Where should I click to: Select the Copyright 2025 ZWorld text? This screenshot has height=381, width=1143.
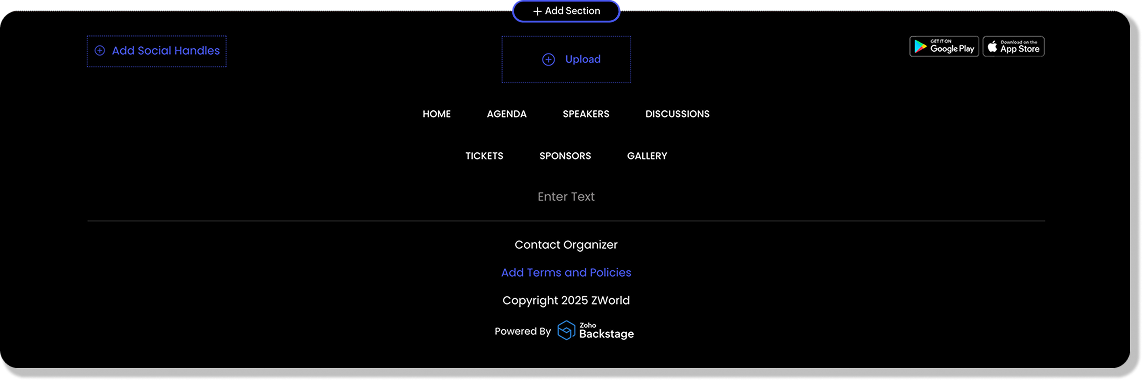click(x=566, y=300)
